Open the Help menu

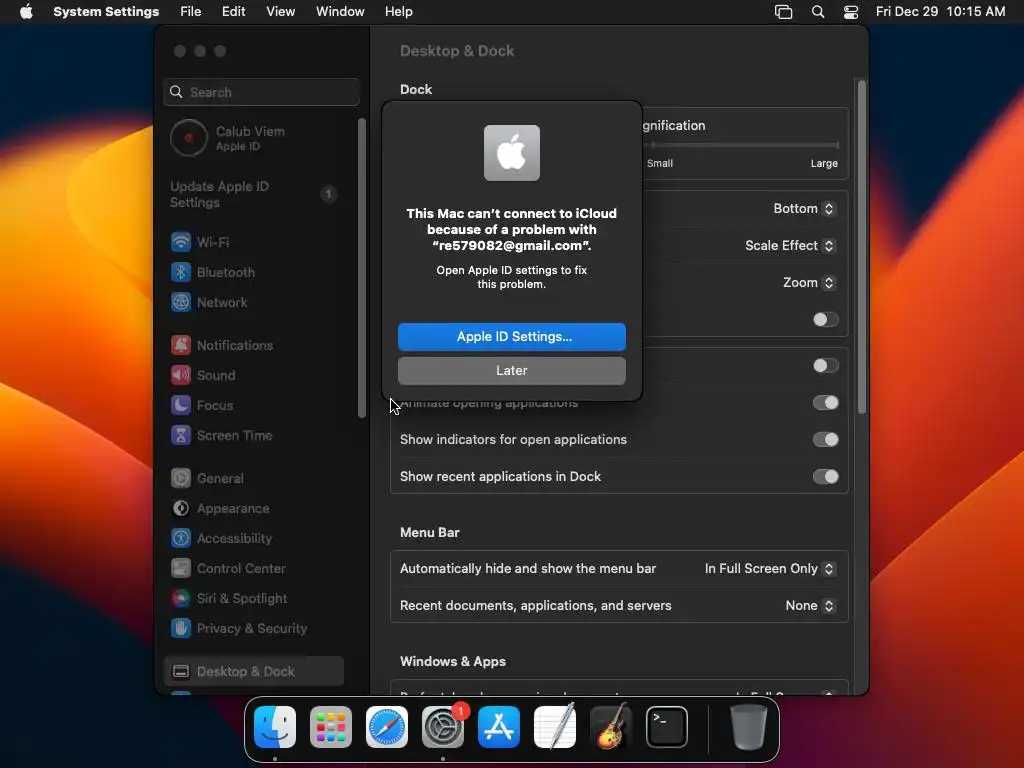[398, 12]
